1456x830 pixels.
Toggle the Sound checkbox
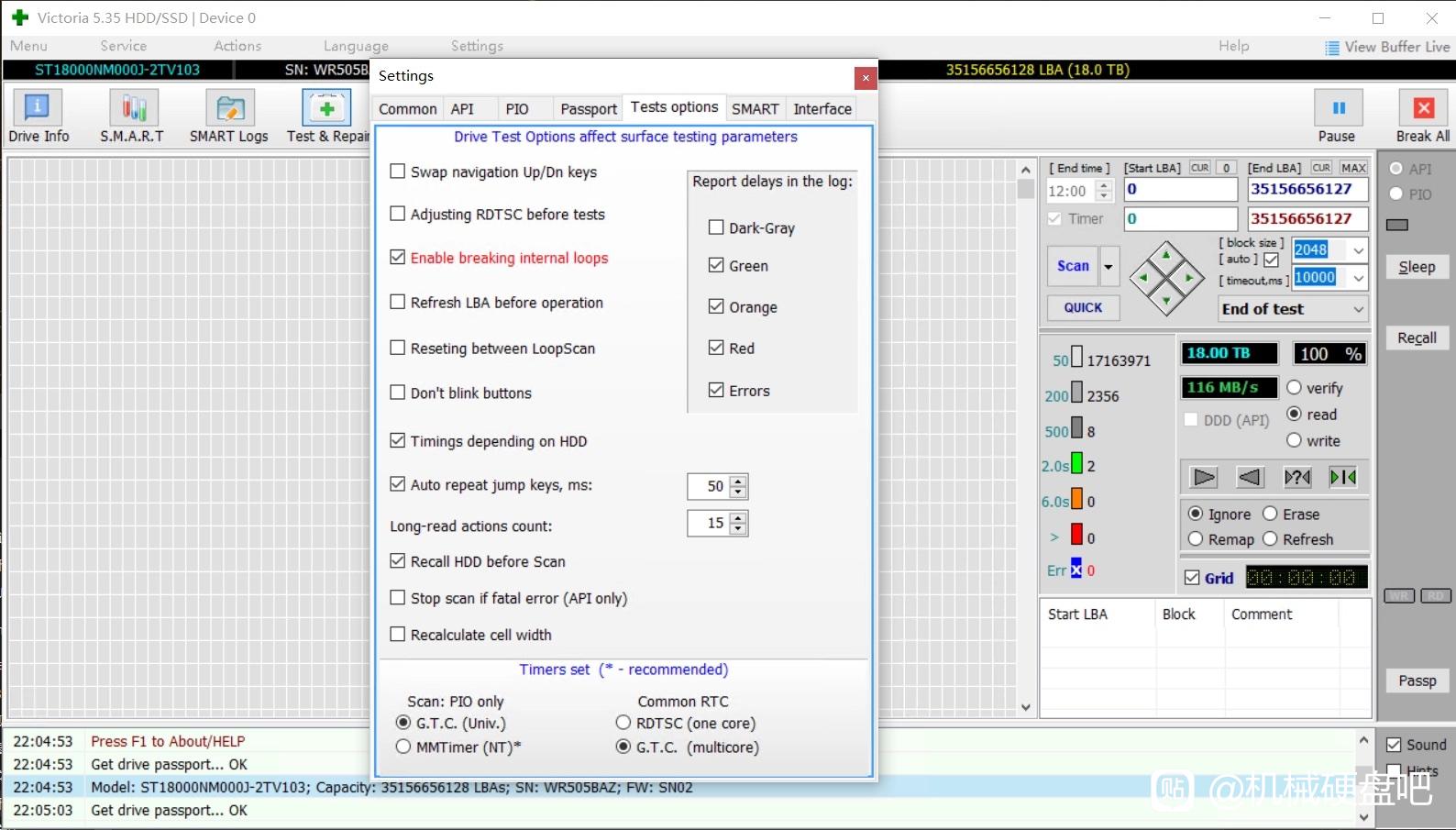coord(1394,745)
